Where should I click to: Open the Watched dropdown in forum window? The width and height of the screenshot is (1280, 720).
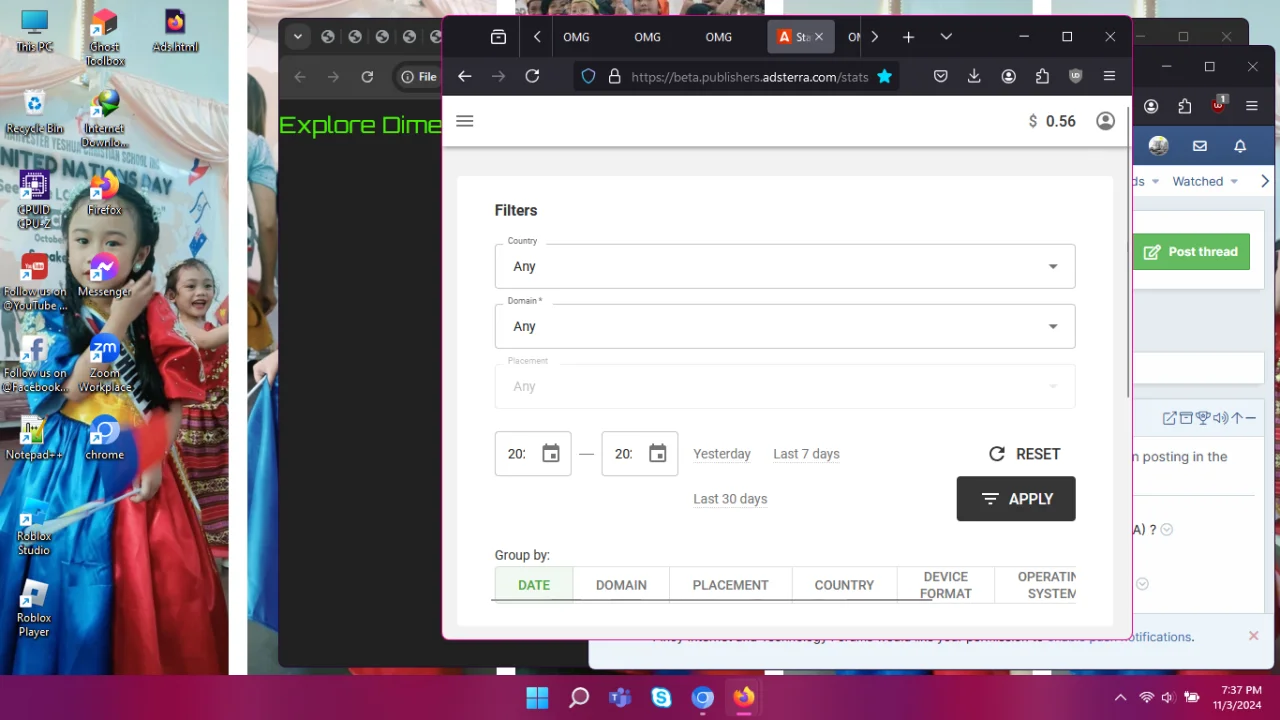(1205, 181)
